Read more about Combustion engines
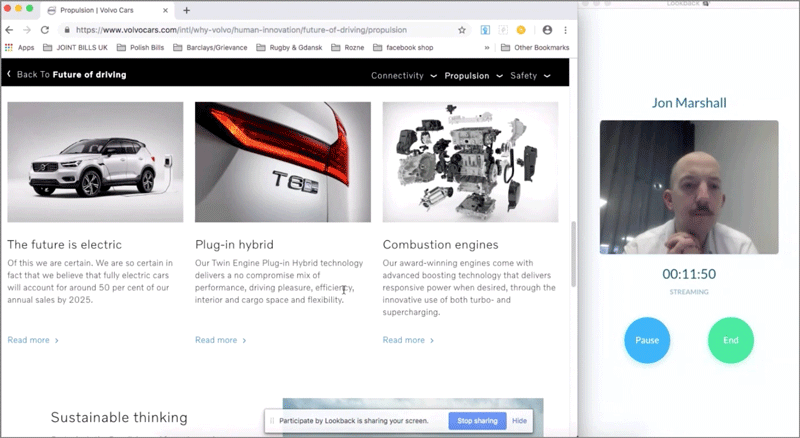Viewport: 800px width, 438px height. pos(409,340)
